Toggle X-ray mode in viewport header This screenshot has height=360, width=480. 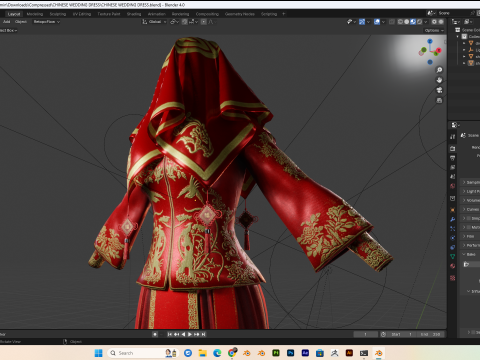[392, 22]
